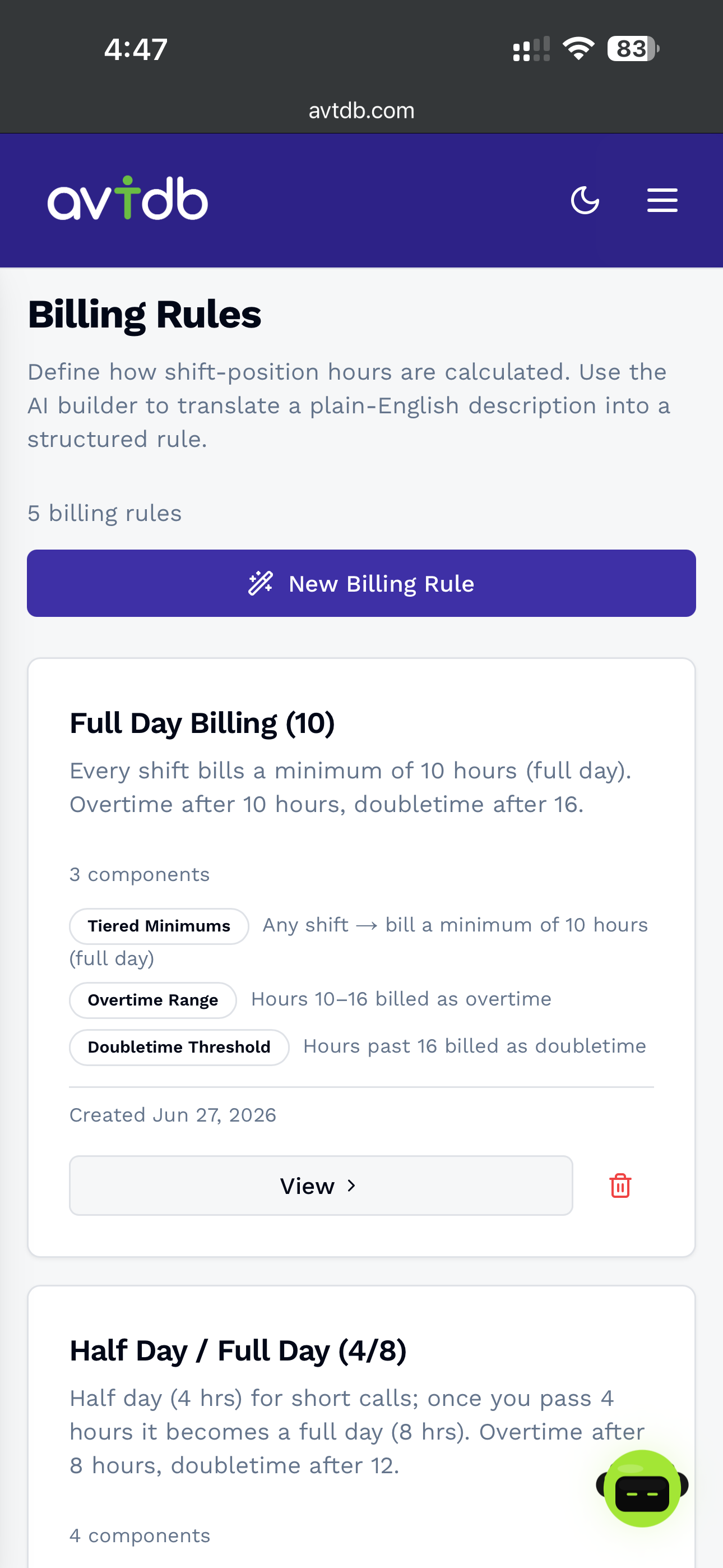Select the Tiered Minimums component tag
Viewport: 723px width, 1568px height.
pyautogui.click(x=159, y=926)
